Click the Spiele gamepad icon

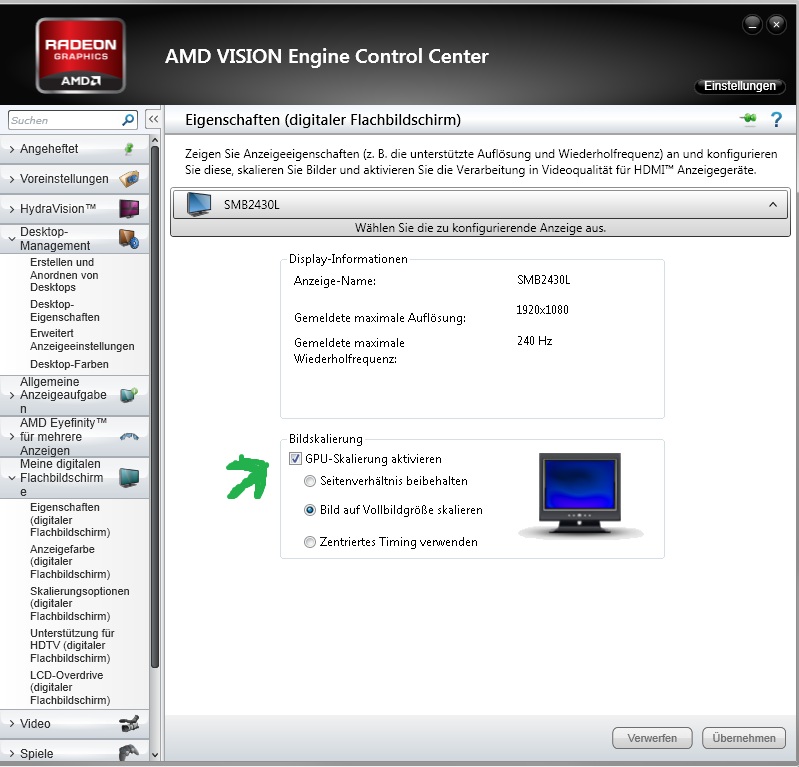[129, 753]
